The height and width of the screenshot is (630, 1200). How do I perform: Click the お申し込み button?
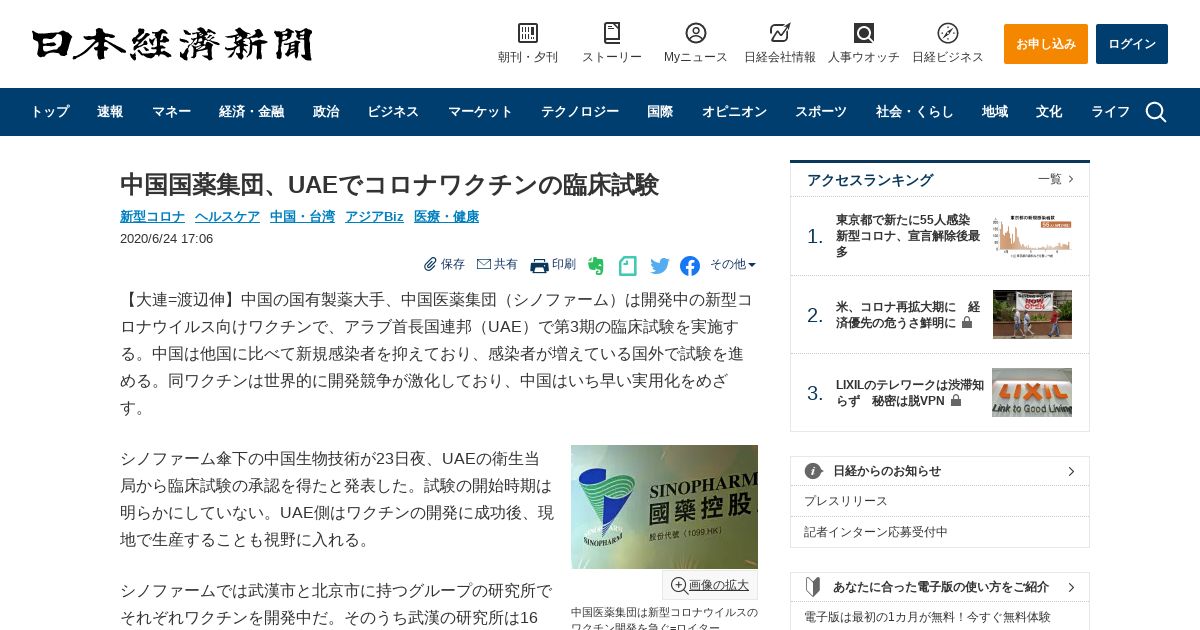pyautogui.click(x=1046, y=44)
